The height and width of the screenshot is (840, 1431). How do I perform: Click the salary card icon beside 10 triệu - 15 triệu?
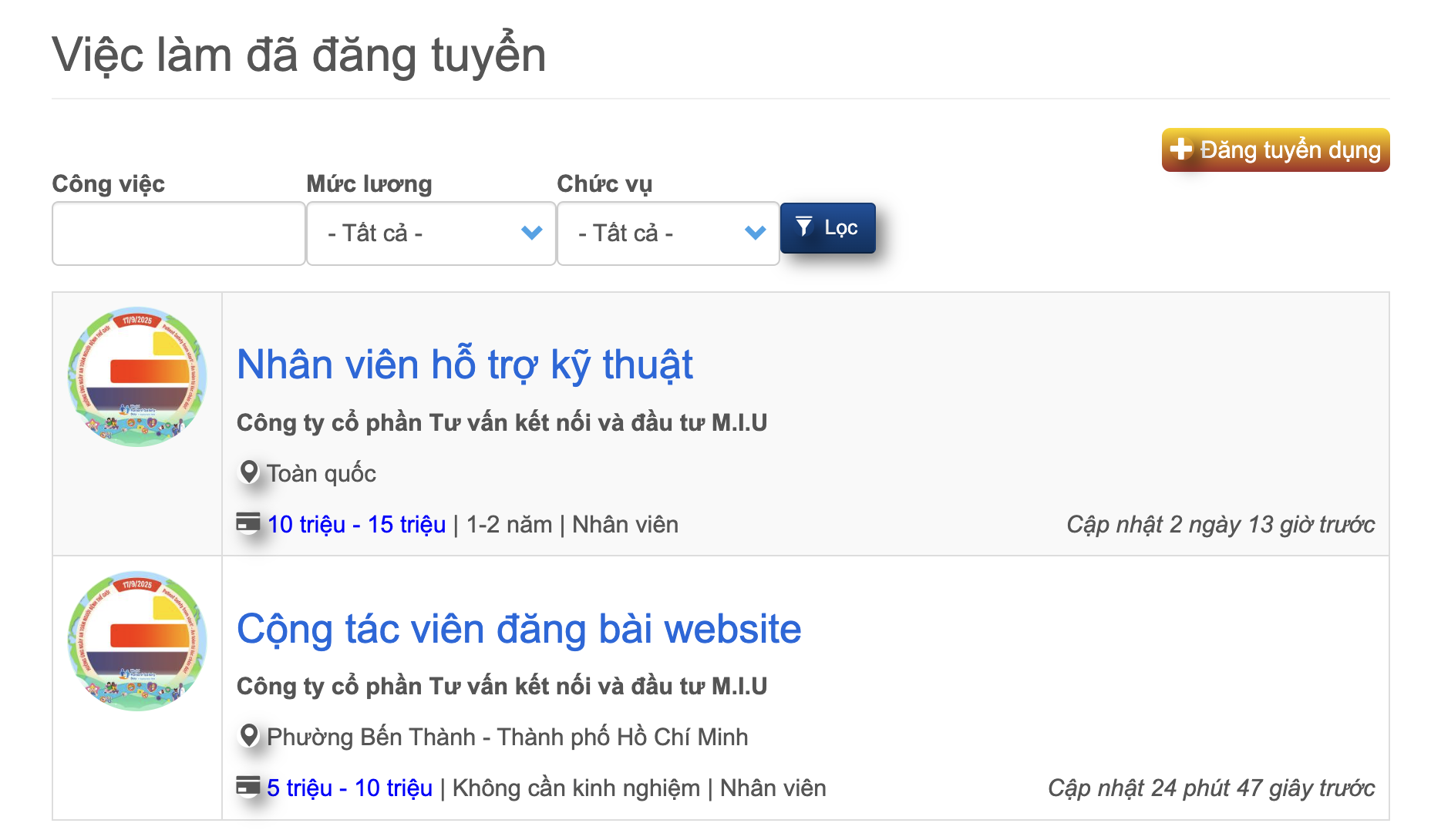click(x=247, y=522)
